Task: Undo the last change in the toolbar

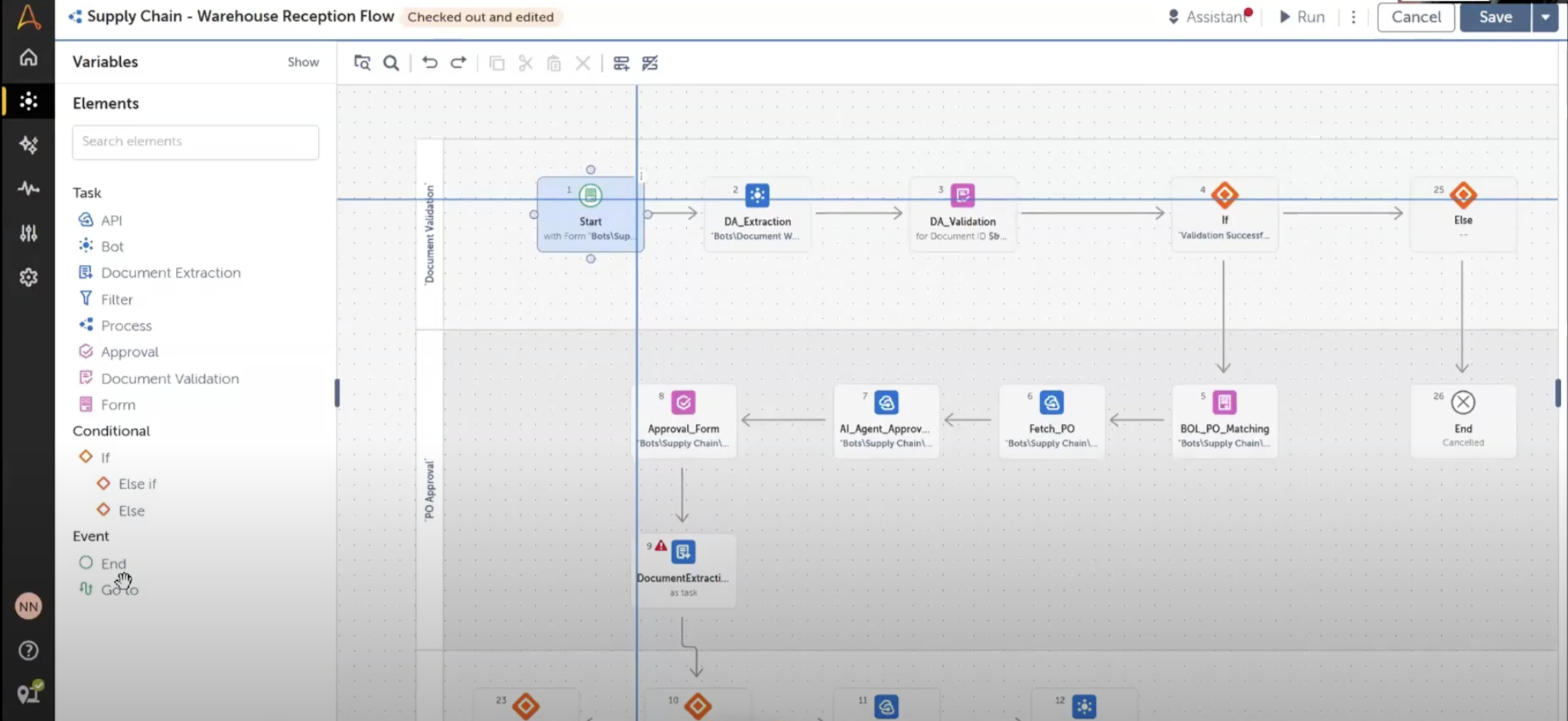Action: pyautogui.click(x=429, y=63)
